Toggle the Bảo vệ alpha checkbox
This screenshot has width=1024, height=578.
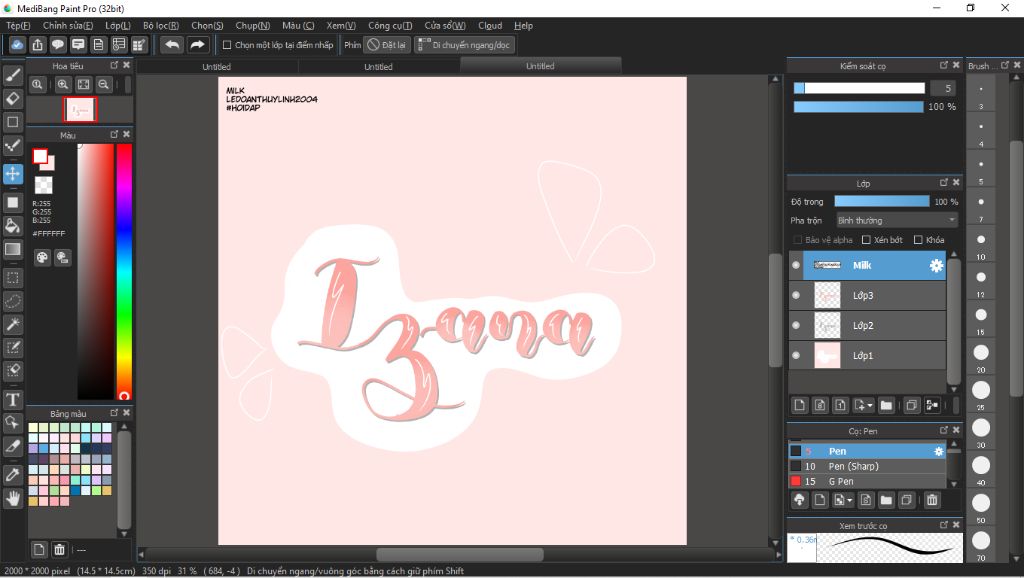click(797, 240)
